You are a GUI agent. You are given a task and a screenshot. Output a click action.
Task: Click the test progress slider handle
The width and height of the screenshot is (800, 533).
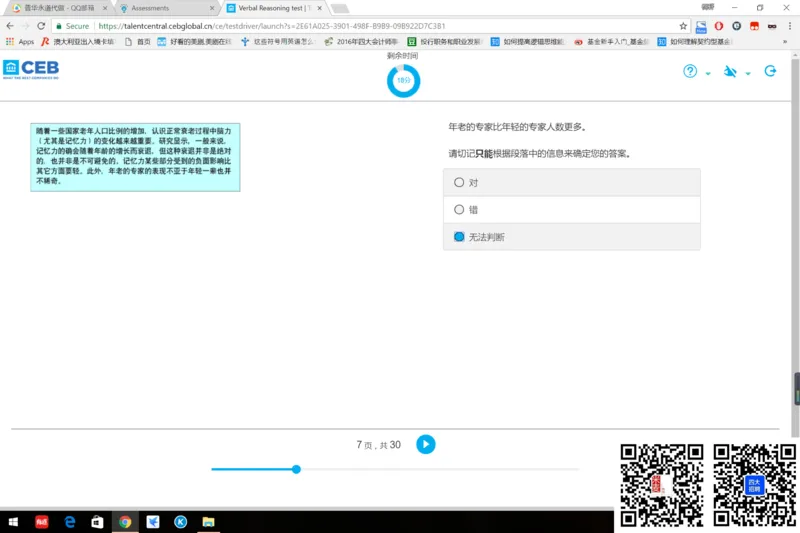click(x=296, y=469)
